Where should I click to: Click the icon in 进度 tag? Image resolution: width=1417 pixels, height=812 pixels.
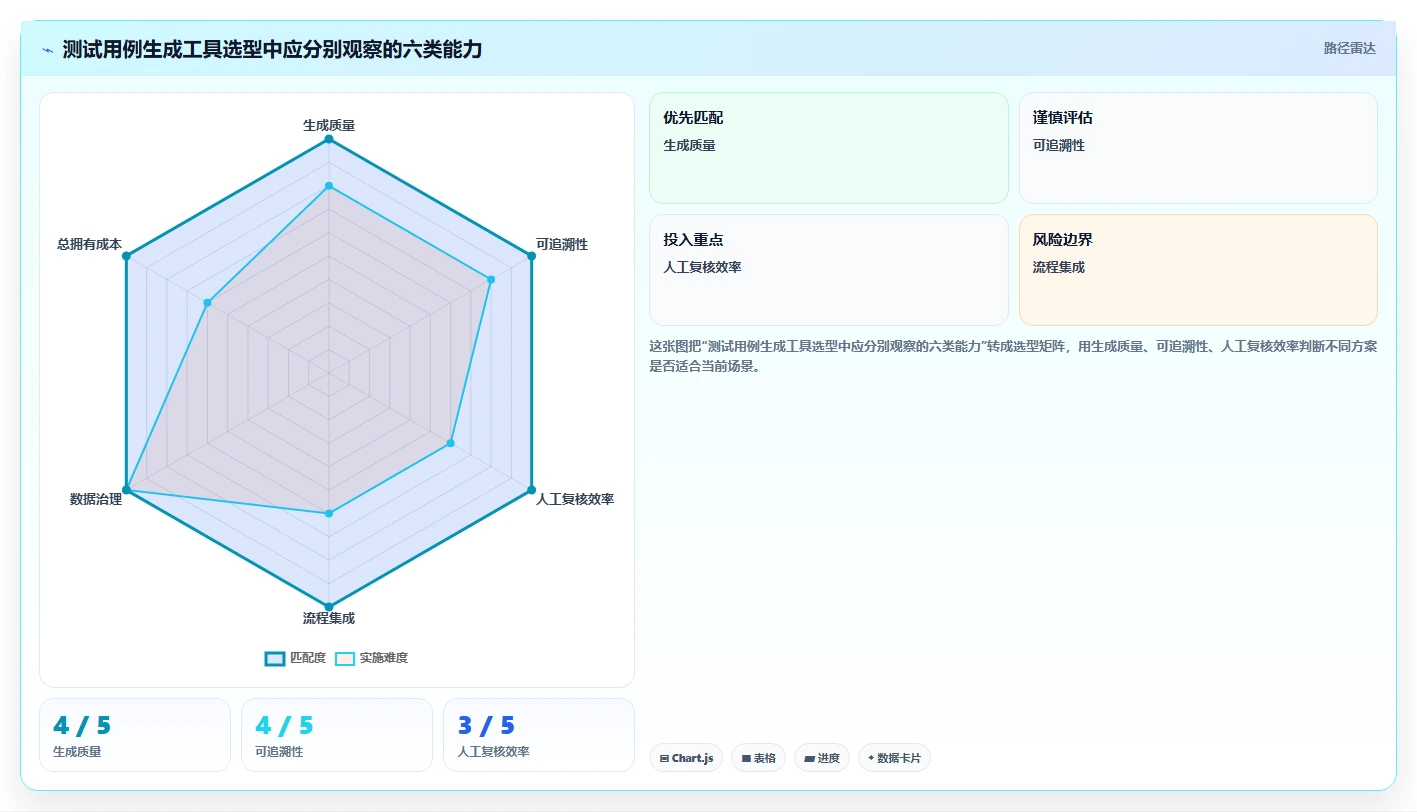click(x=809, y=758)
